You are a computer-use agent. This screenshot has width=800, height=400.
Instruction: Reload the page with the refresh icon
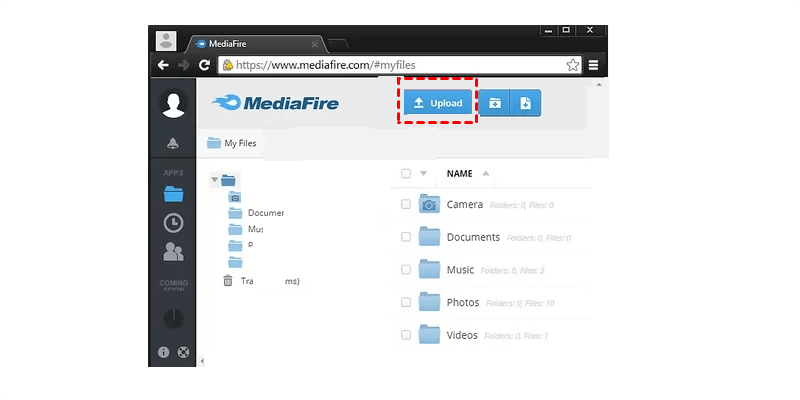tap(205, 65)
